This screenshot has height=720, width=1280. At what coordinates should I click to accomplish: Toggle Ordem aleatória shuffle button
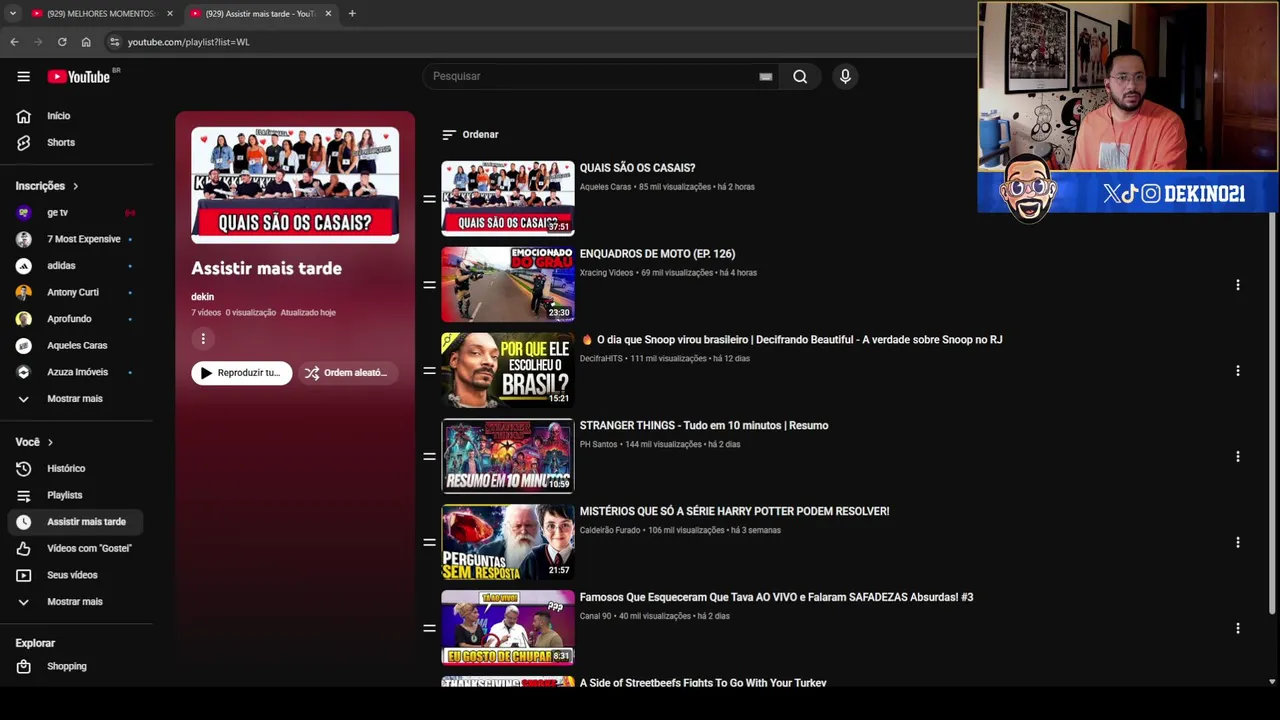point(346,373)
